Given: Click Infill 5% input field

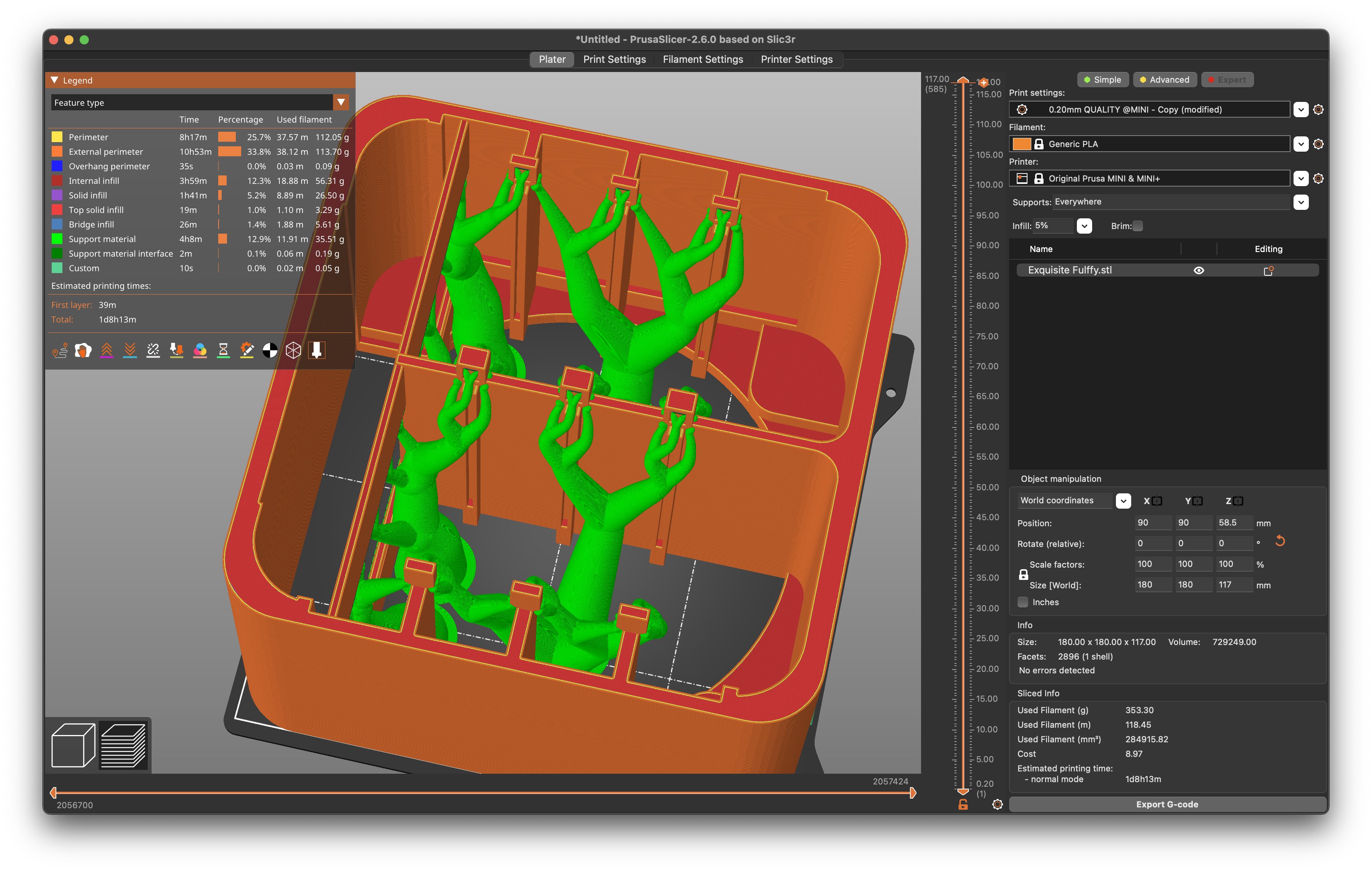Looking at the screenshot, I should [x=1053, y=226].
